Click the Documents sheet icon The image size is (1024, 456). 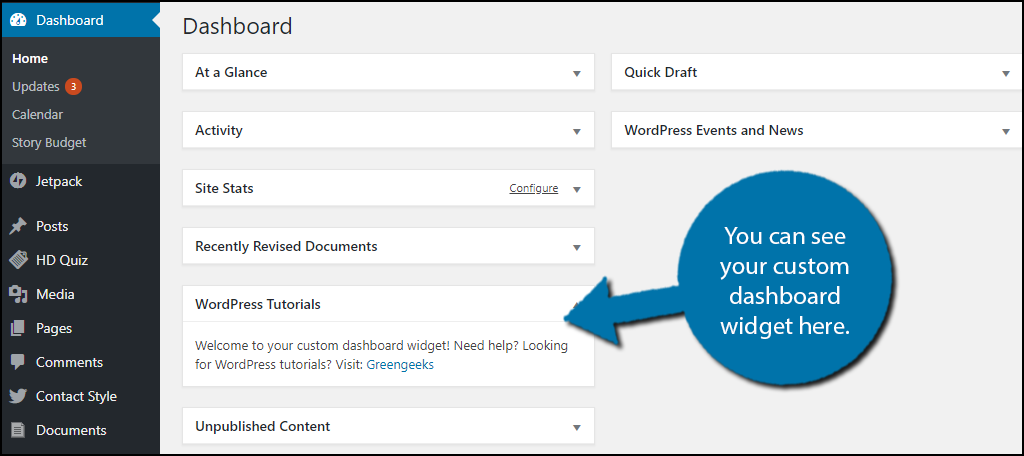[18, 430]
